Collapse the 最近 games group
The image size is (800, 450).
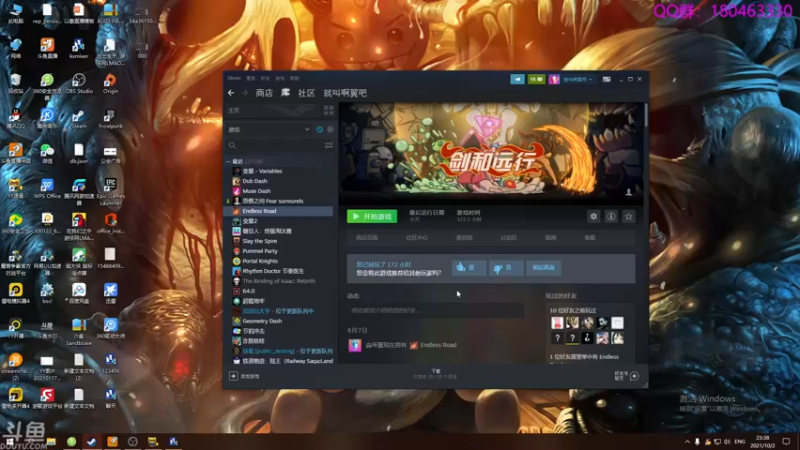pos(228,161)
